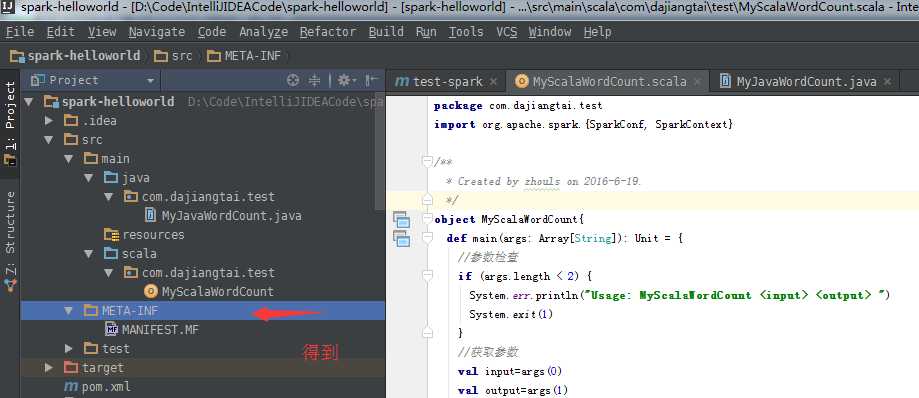
Task: Click the scroll from source target icon
Action: pyautogui.click(x=293, y=80)
